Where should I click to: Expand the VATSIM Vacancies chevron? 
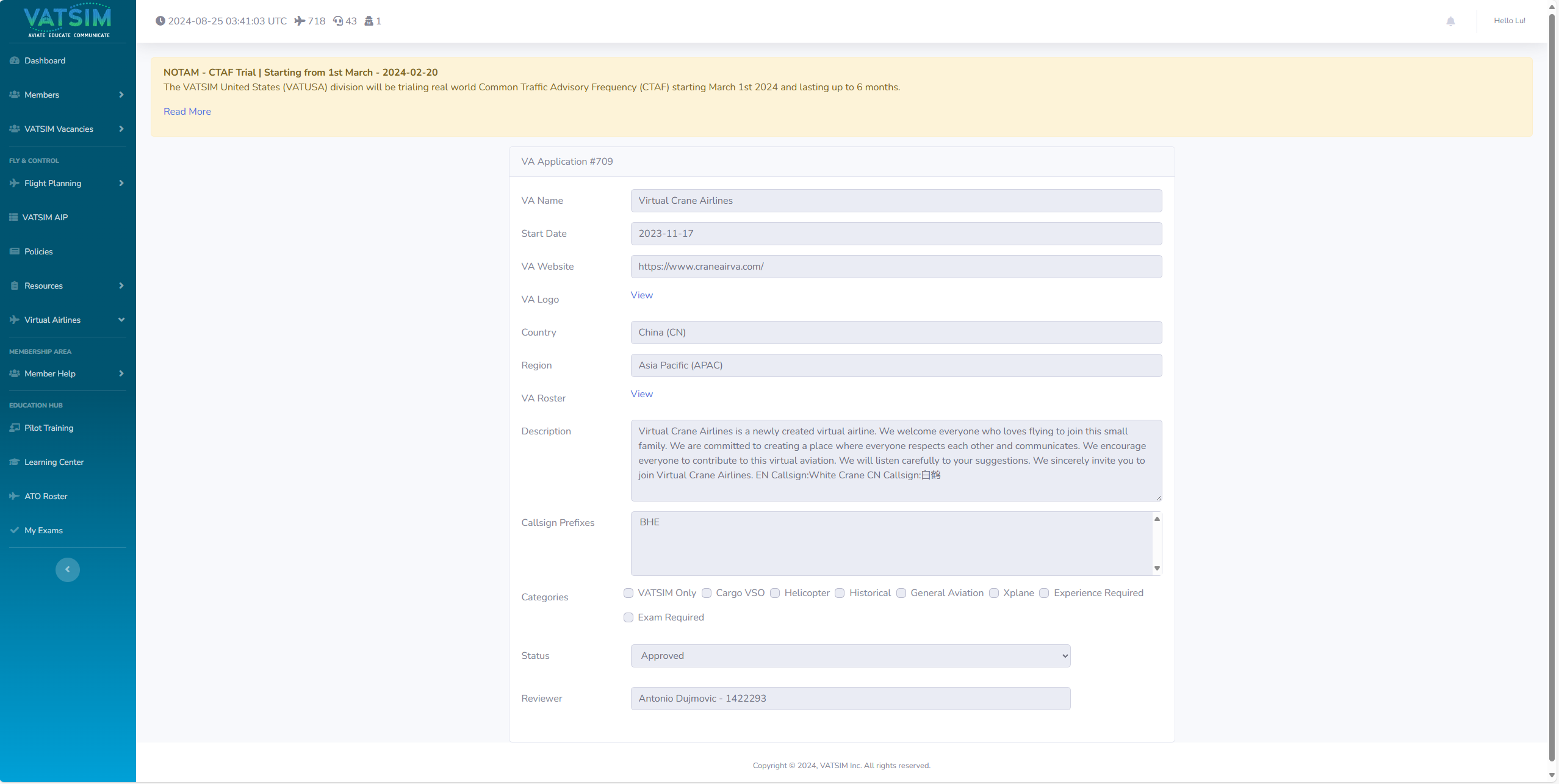121,129
